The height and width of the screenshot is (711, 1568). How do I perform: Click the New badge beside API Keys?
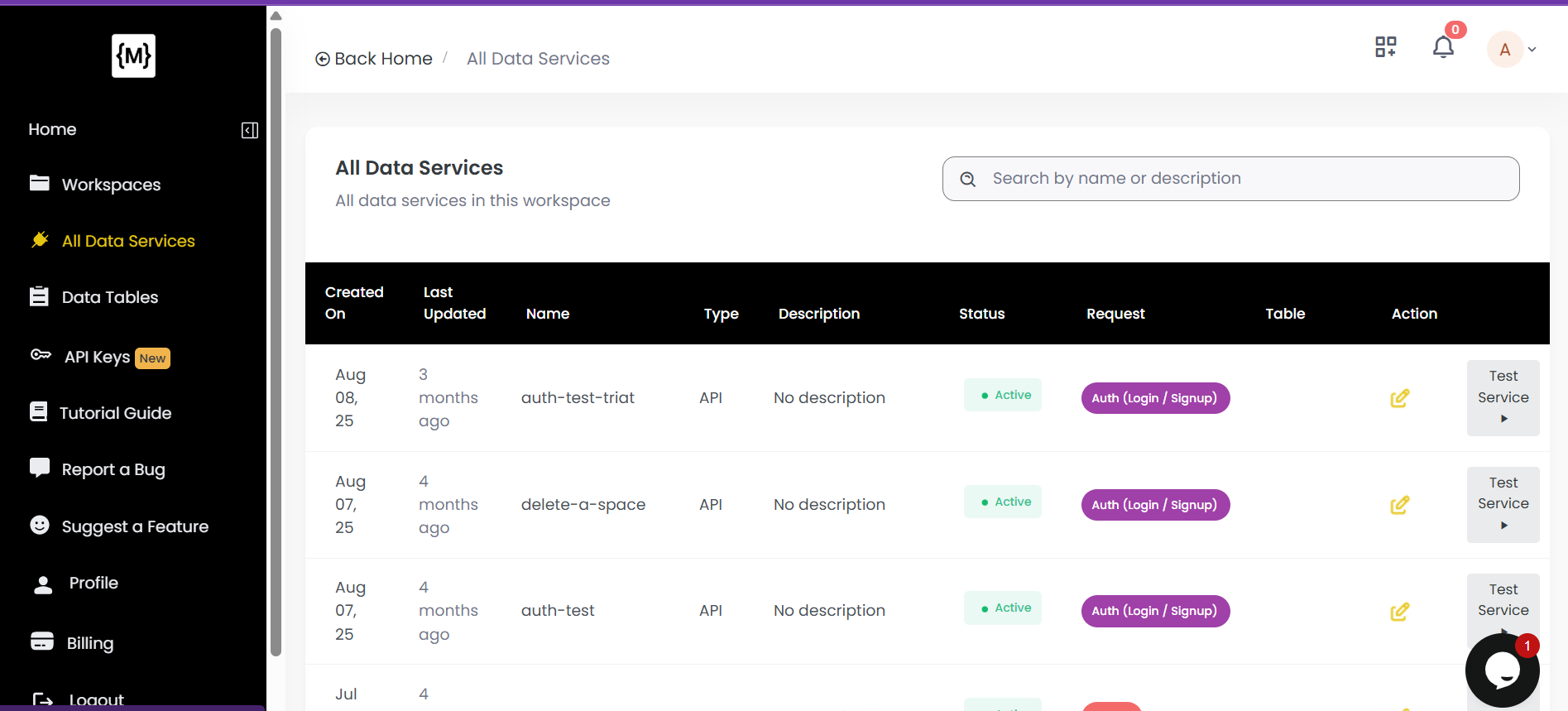[x=152, y=358]
